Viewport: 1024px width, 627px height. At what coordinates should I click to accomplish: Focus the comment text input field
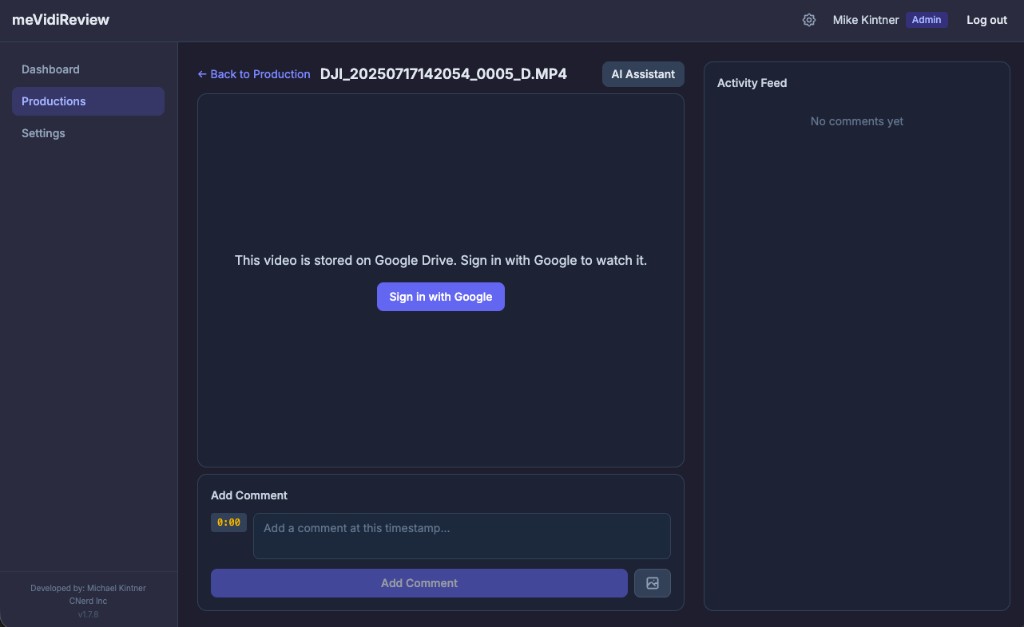tap(461, 536)
